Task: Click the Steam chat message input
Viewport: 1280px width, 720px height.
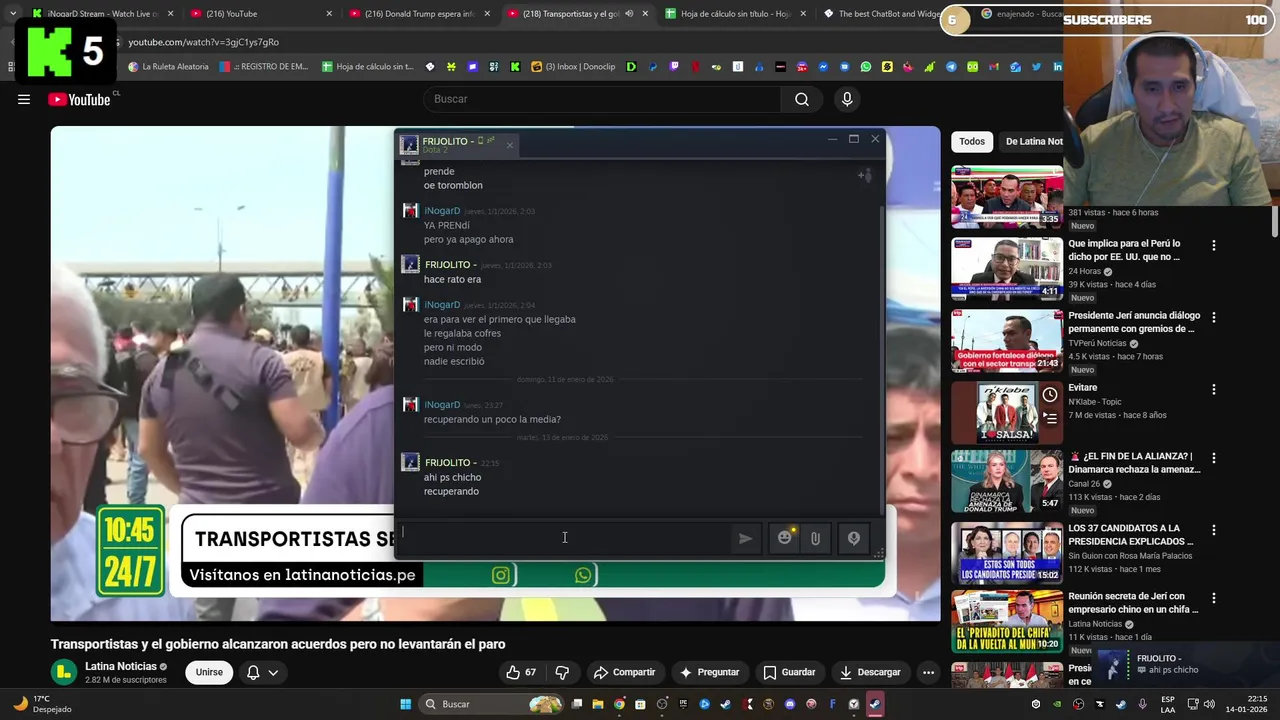Action: point(564,538)
